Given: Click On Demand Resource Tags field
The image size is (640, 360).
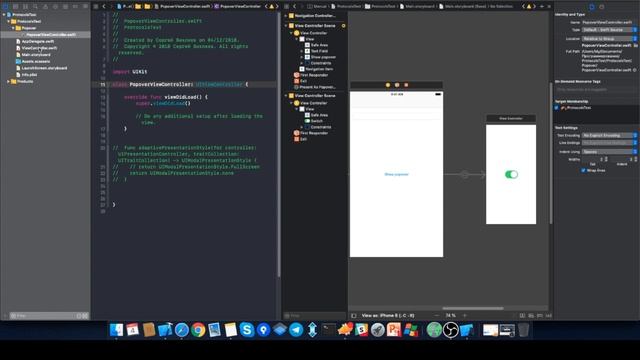Looking at the screenshot, I should click(595, 89).
